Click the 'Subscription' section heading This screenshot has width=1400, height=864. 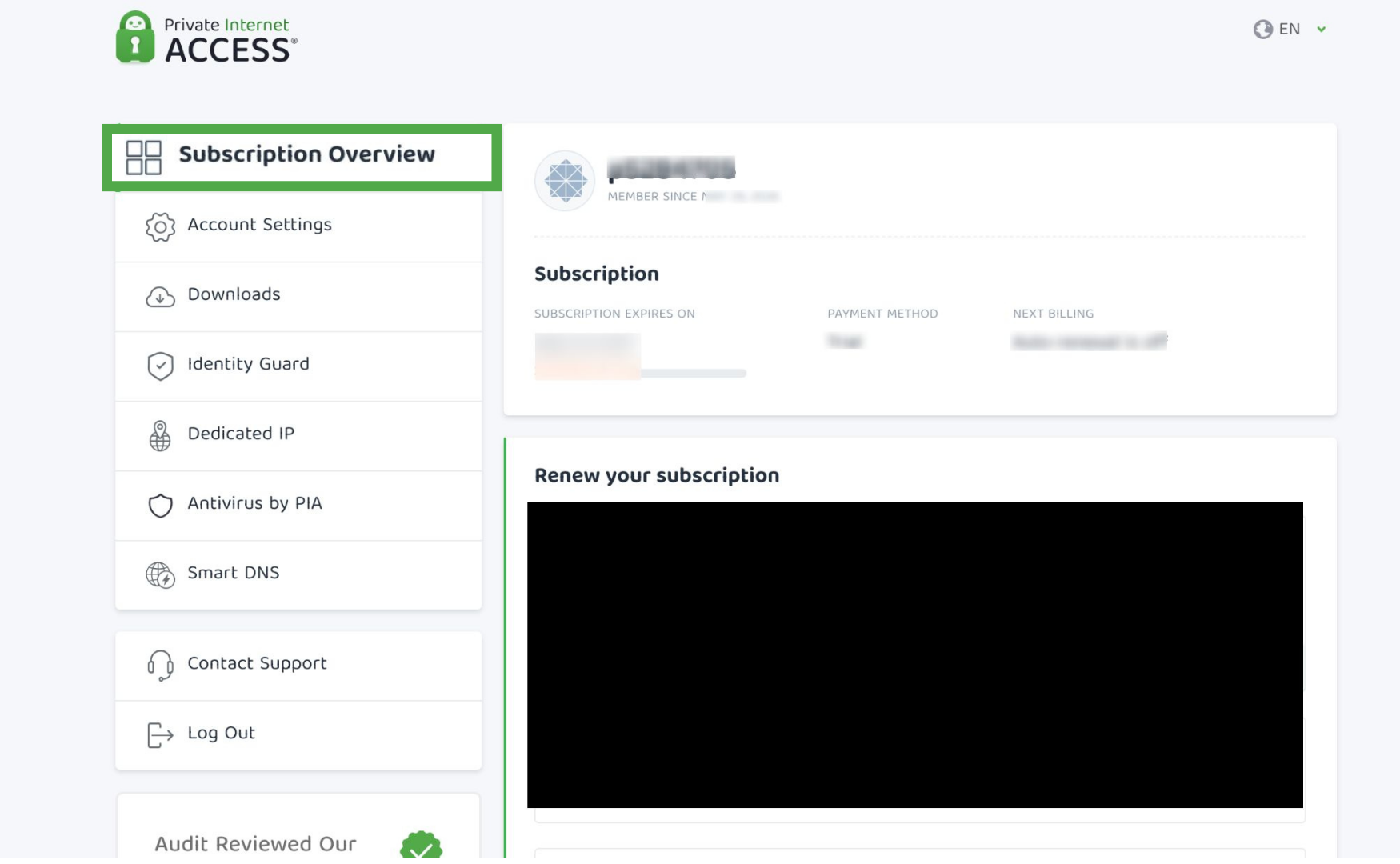point(597,274)
